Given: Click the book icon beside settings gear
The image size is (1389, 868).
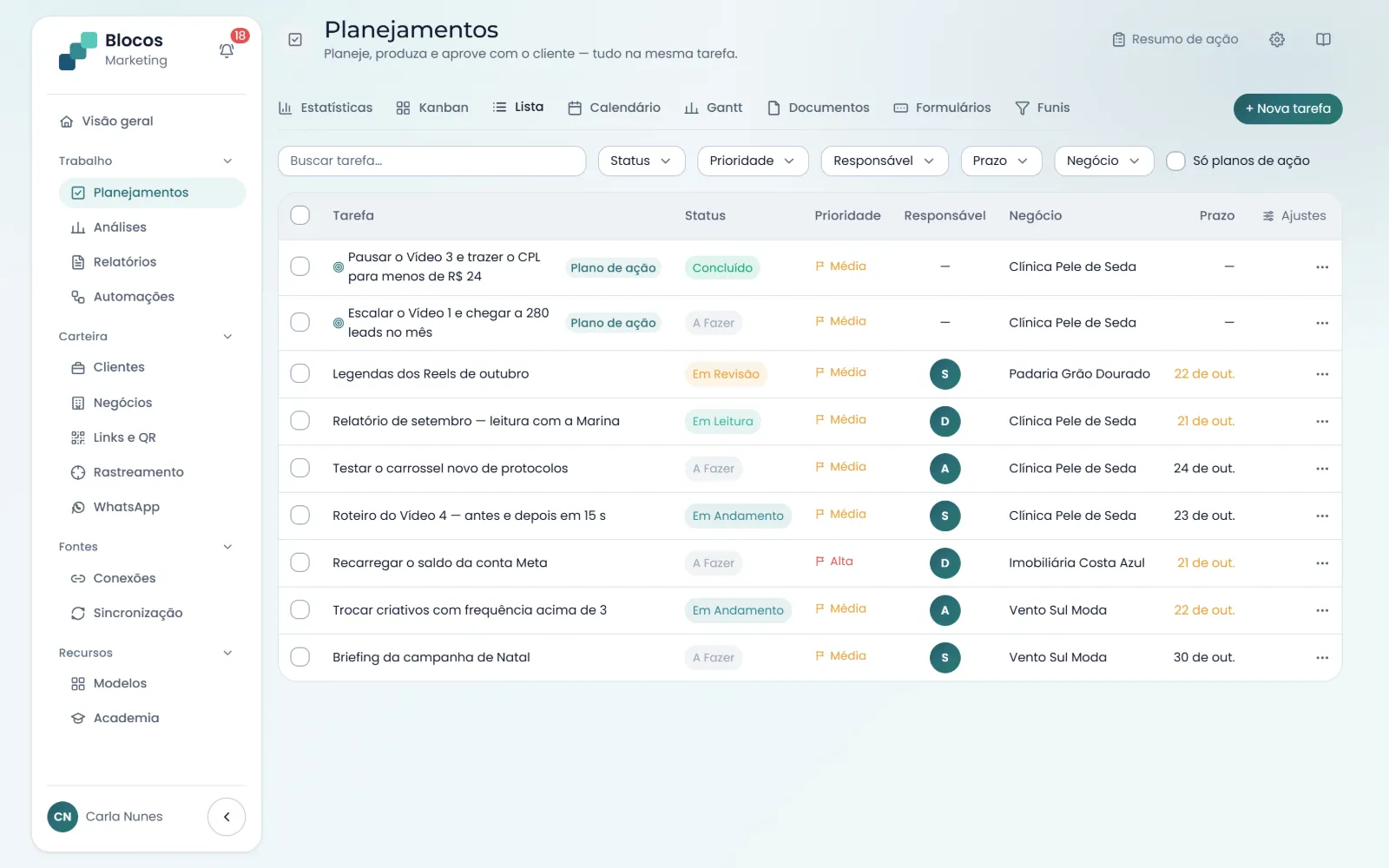Looking at the screenshot, I should tap(1323, 39).
